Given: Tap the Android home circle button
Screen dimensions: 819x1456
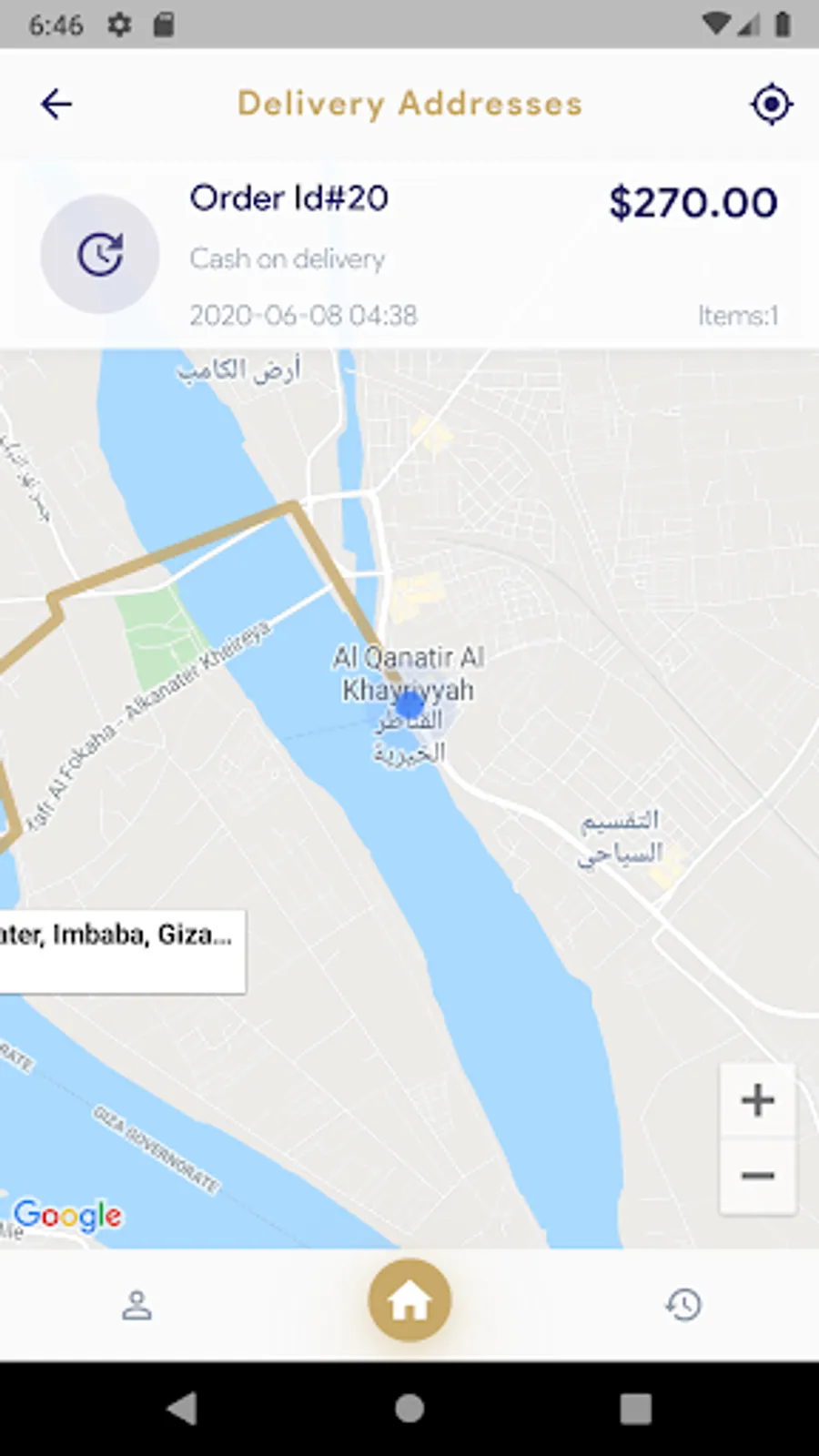Looking at the screenshot, I should [409, 1409].
